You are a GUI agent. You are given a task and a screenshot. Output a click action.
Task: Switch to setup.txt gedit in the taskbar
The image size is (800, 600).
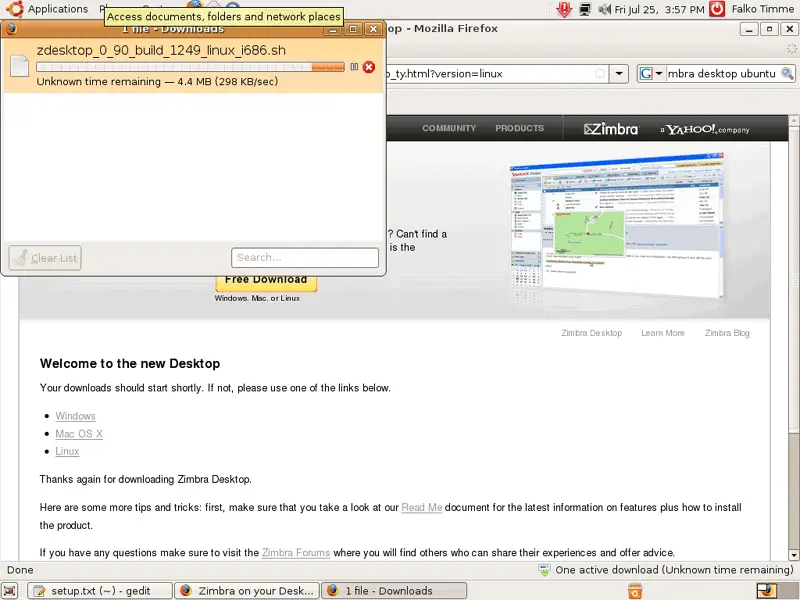pos(99,591)
